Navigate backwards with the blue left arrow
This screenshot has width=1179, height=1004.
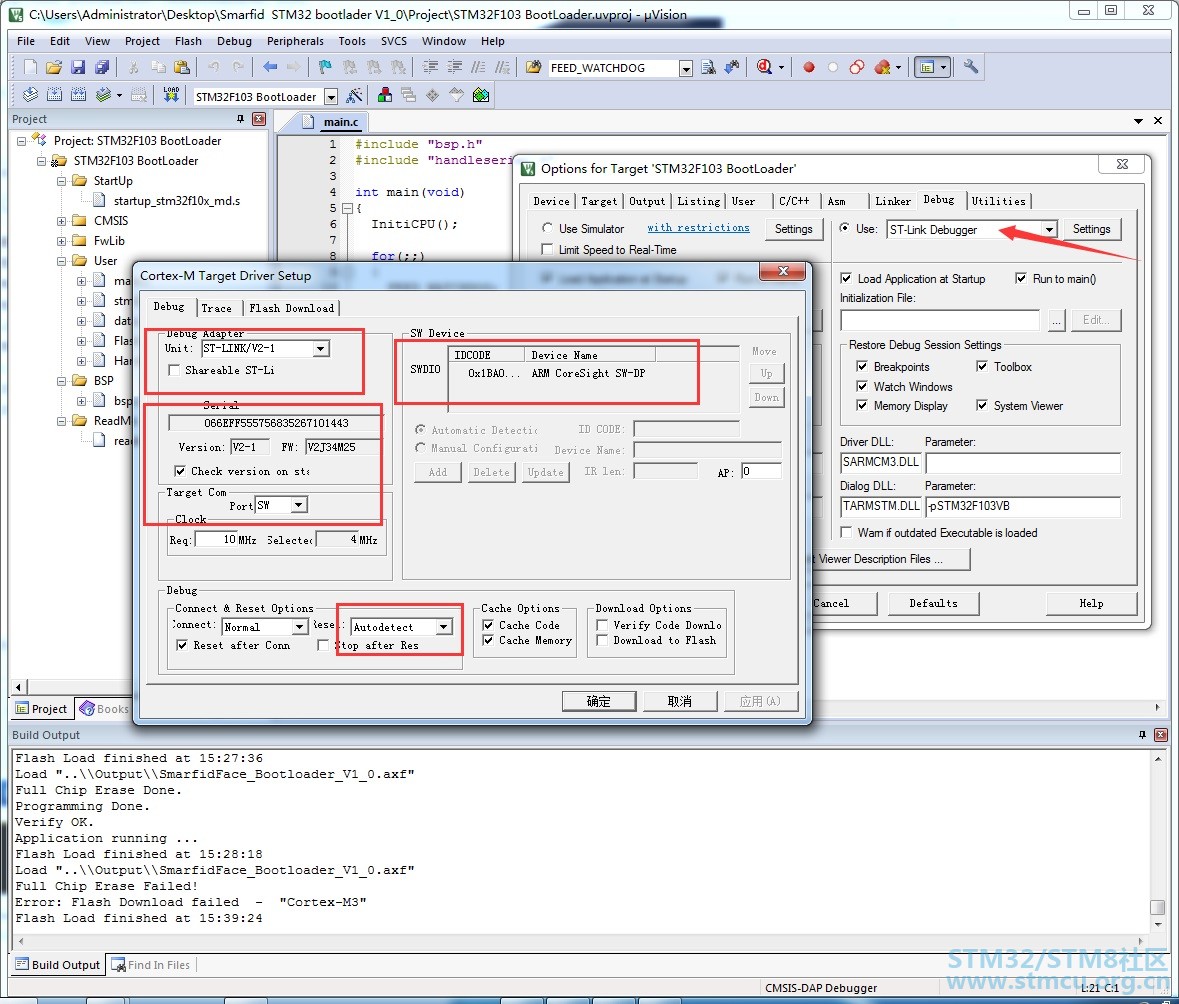tap(270, 67)
